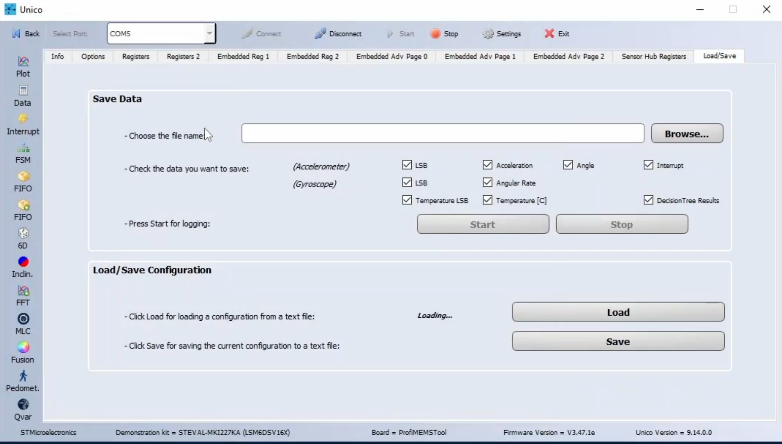782x444 pixels.
Task: Select the Load/Save tab
Action: (719, 56)
